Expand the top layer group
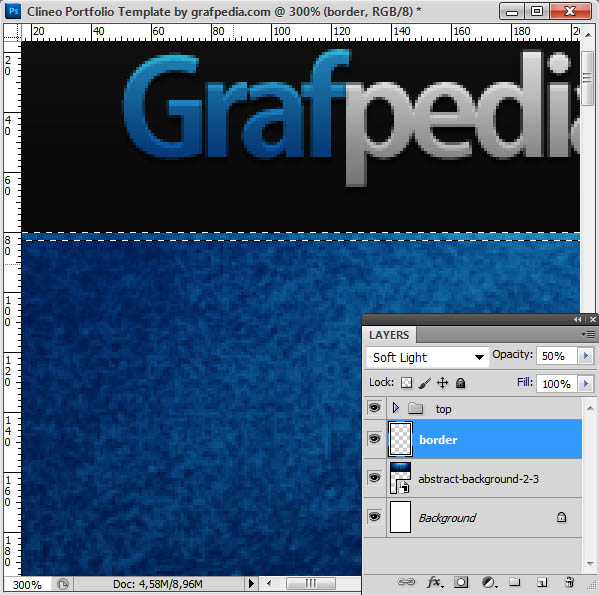The height and width of the screenshot is (595, 599). (x=396, y=408)
